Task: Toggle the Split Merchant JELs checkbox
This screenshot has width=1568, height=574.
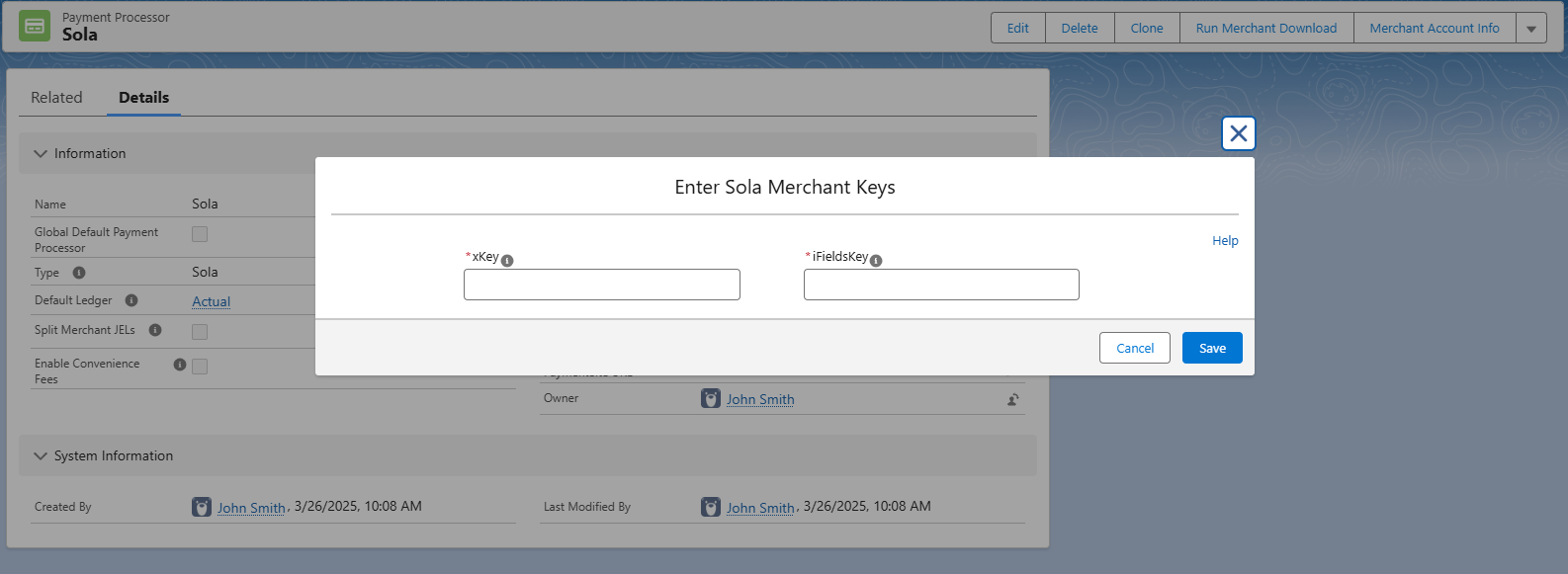Action: 200,332
